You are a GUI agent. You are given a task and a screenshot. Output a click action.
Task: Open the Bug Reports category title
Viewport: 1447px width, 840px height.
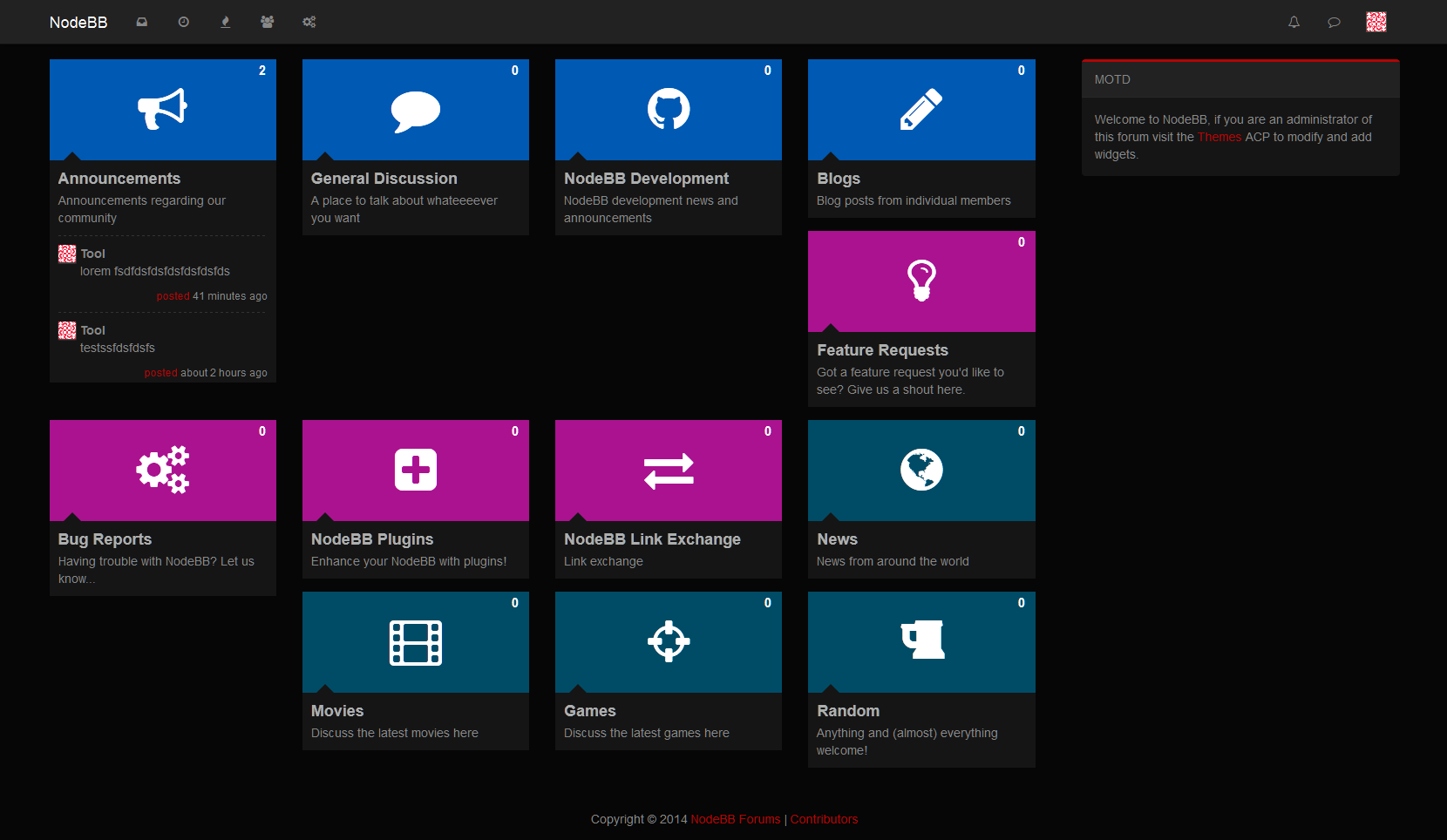(x=105, y=539)
